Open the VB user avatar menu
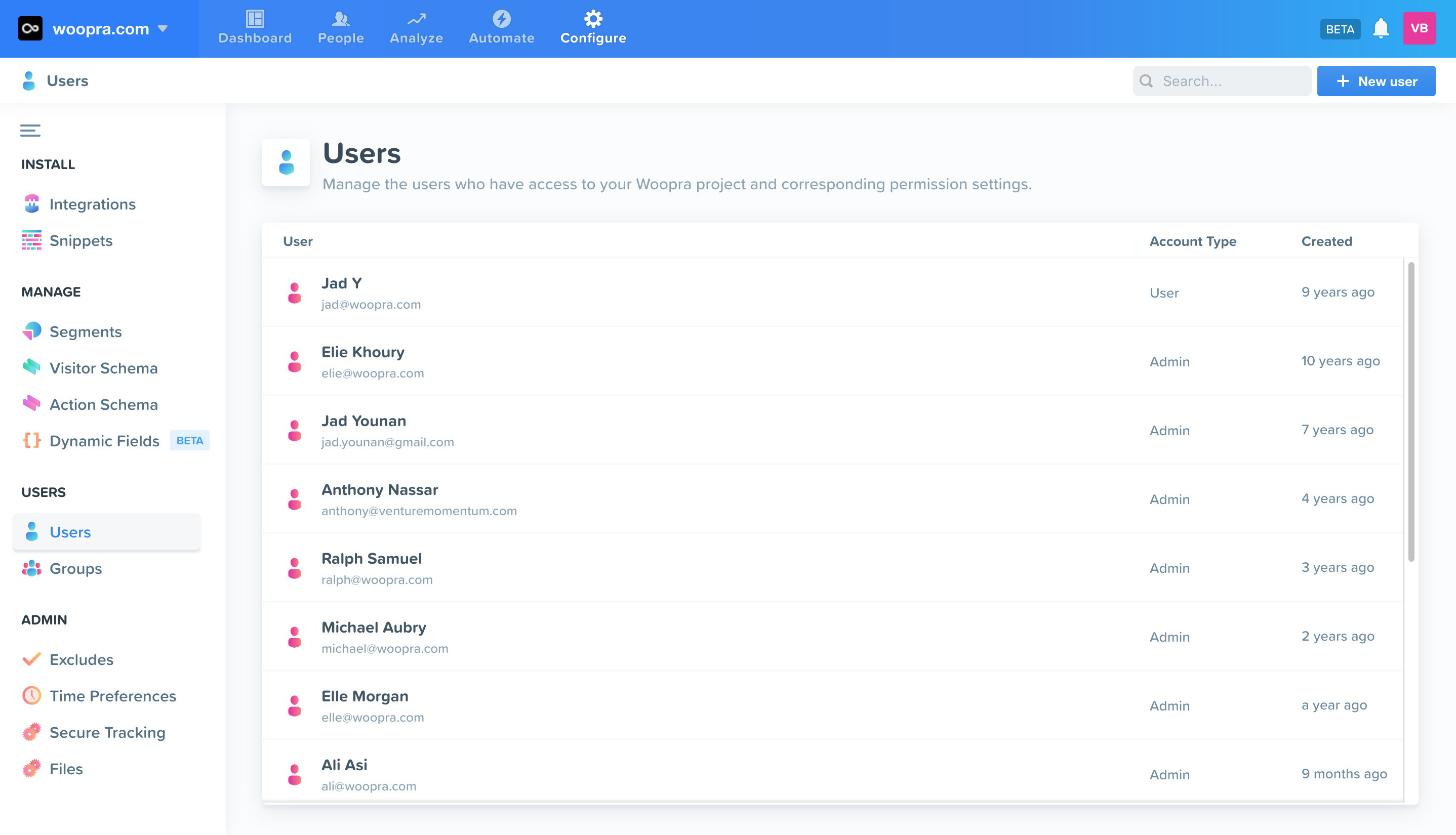 point(1419,29)
